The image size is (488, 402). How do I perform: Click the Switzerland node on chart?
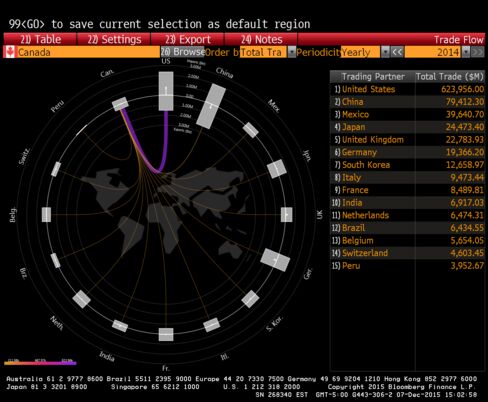point(56,169)
